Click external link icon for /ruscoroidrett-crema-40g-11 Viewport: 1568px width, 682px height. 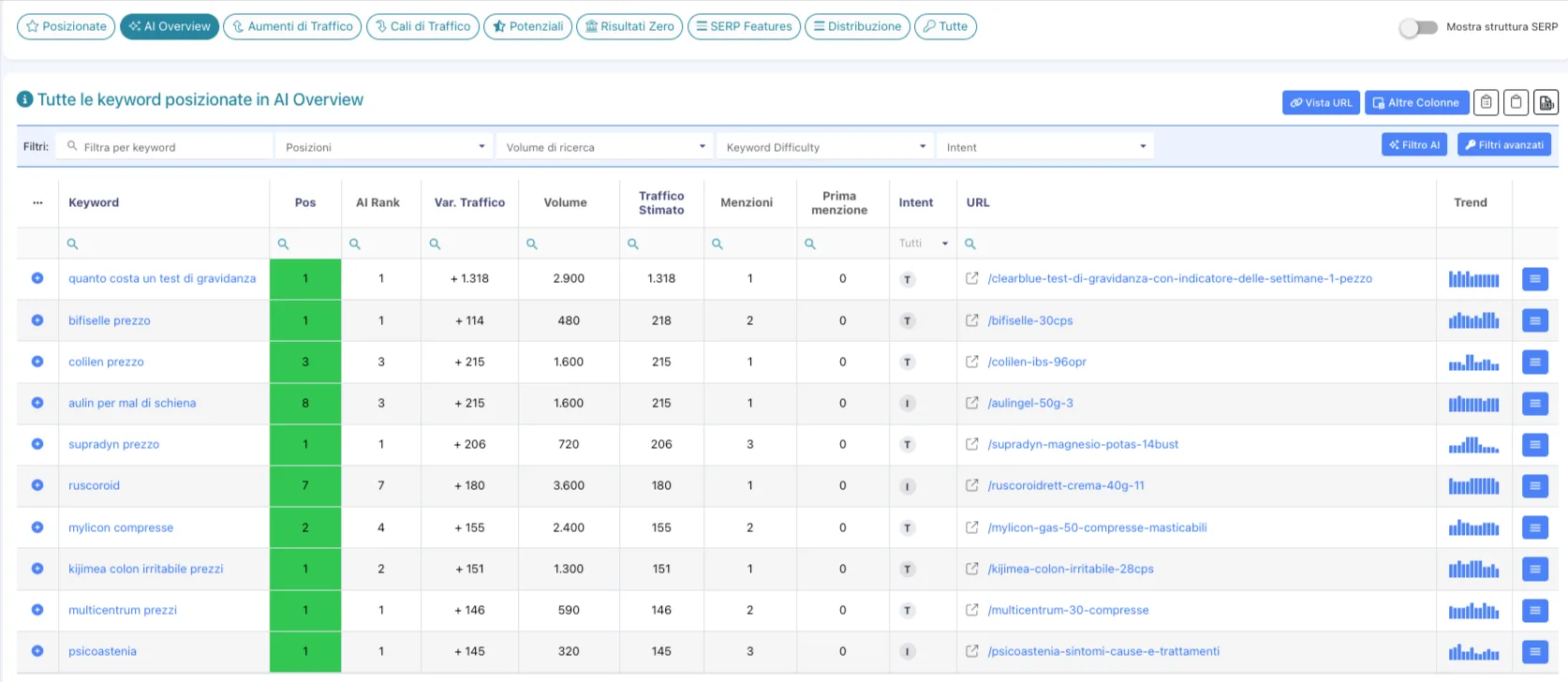pos(972,485)
